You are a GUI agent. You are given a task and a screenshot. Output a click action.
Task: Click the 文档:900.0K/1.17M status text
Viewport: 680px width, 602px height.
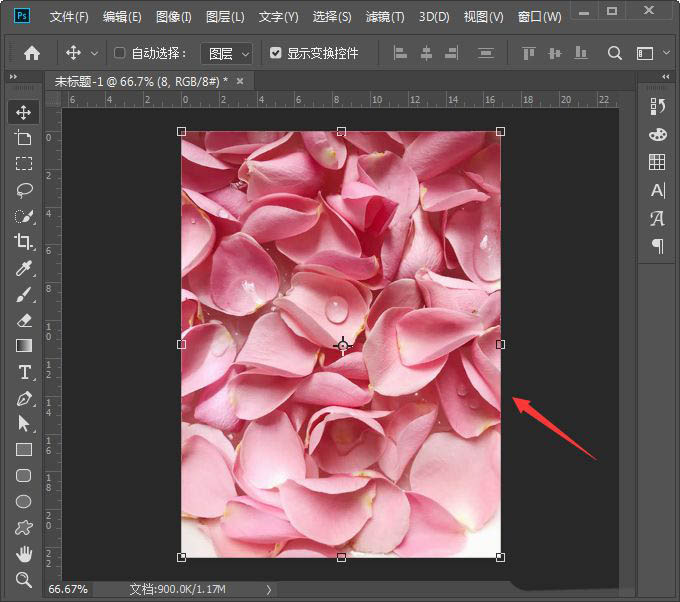tap(177, 589)
